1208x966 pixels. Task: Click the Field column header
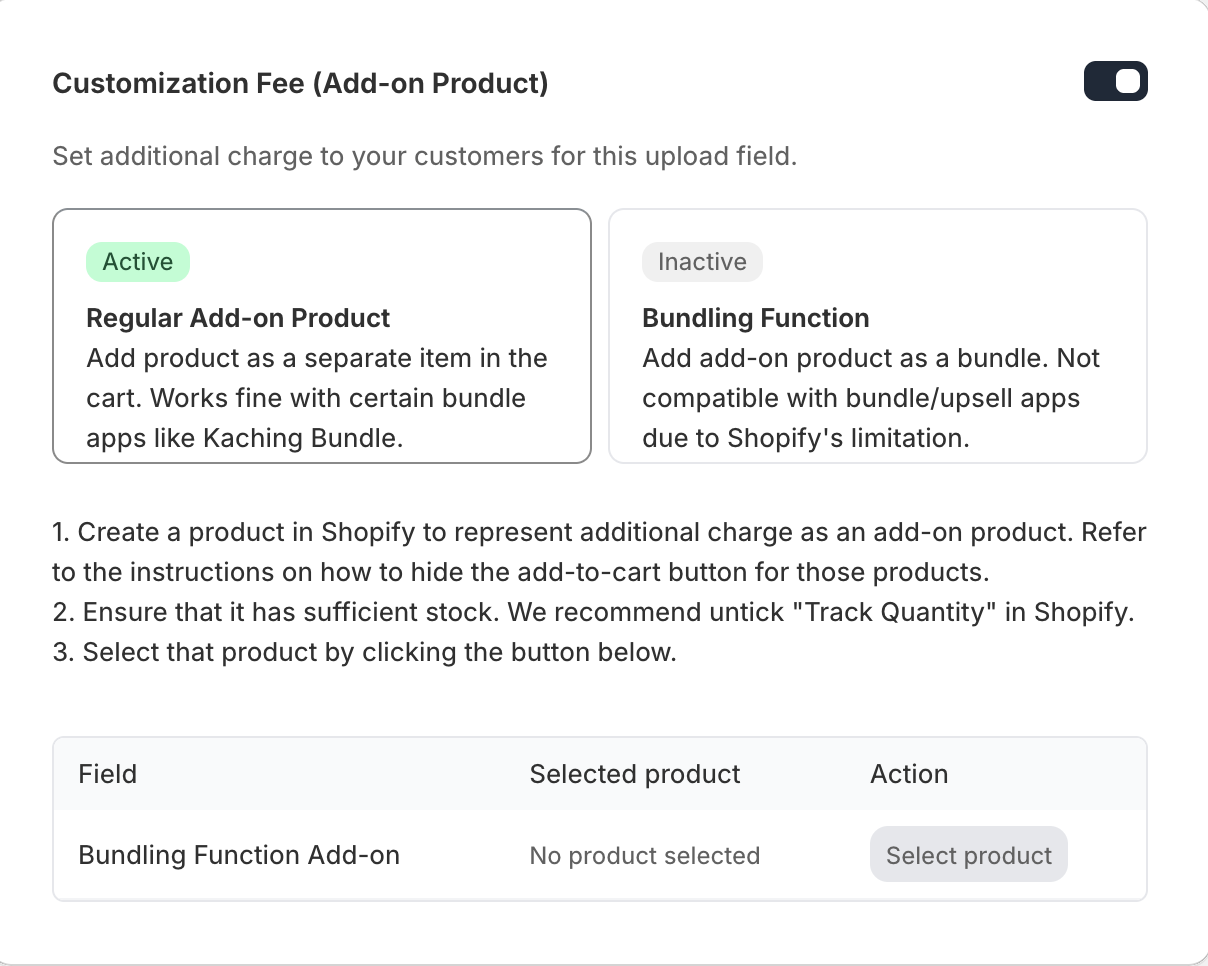pos(108,774)
